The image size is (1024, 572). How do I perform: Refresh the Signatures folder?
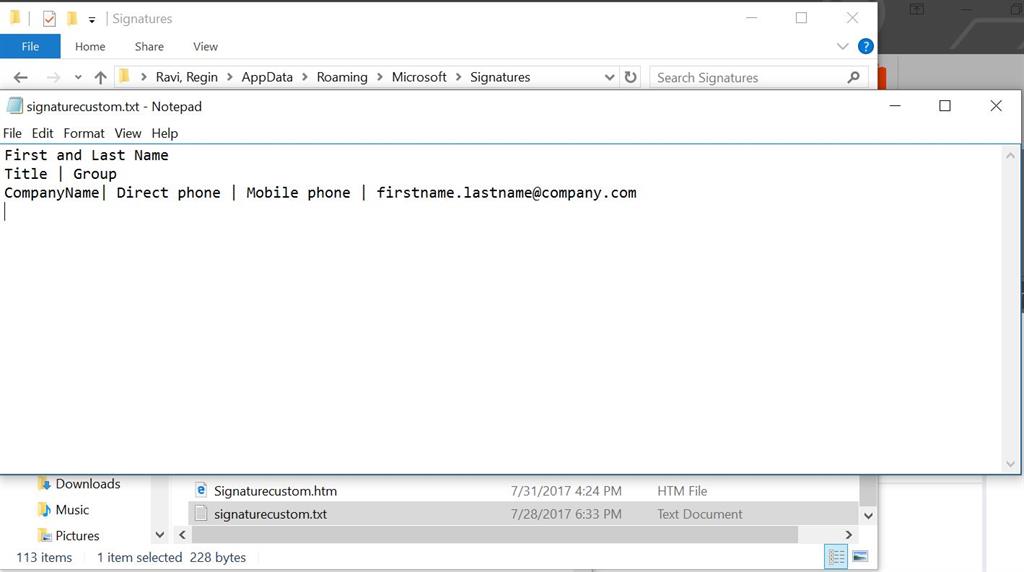click(x=630, y=77)
